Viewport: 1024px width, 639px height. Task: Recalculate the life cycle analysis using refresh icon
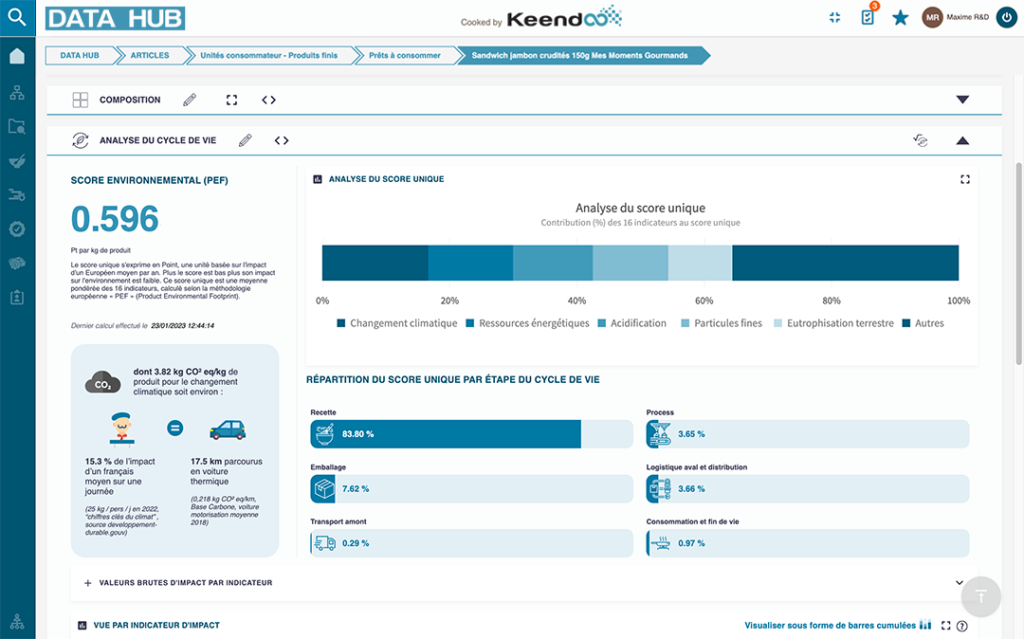(920, 140)
